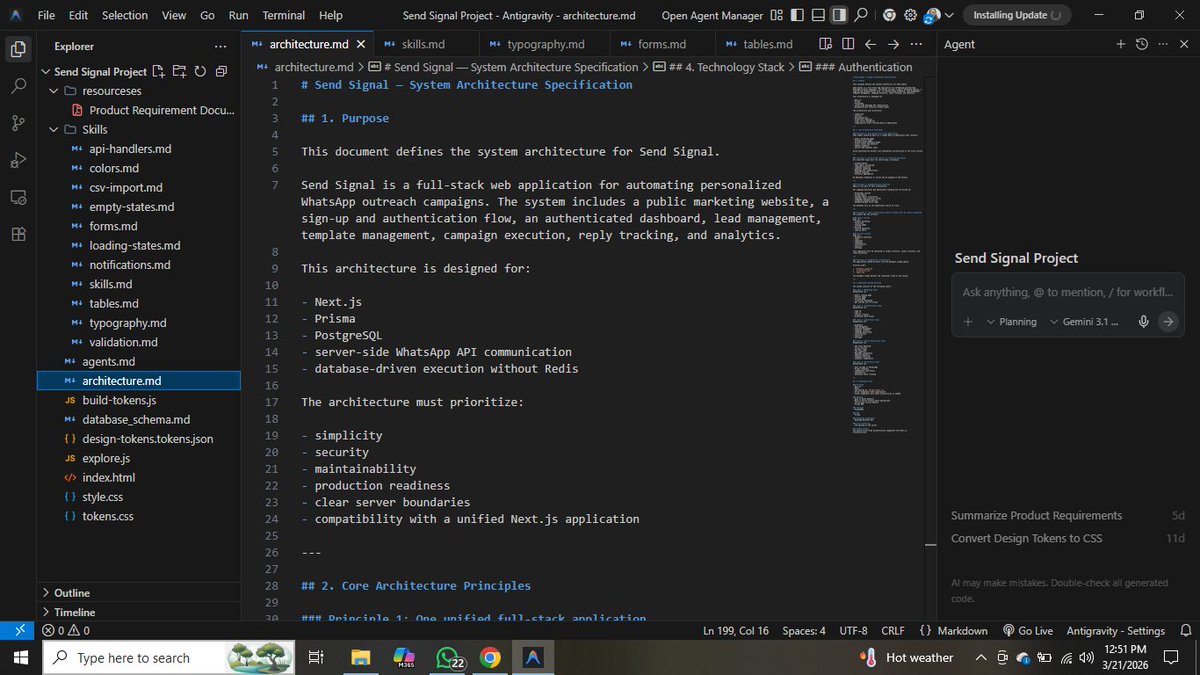Open design-tokens.tokens.json file
Image resolution: width=1200 pixels, height=675 pixels.
[148, 438]
